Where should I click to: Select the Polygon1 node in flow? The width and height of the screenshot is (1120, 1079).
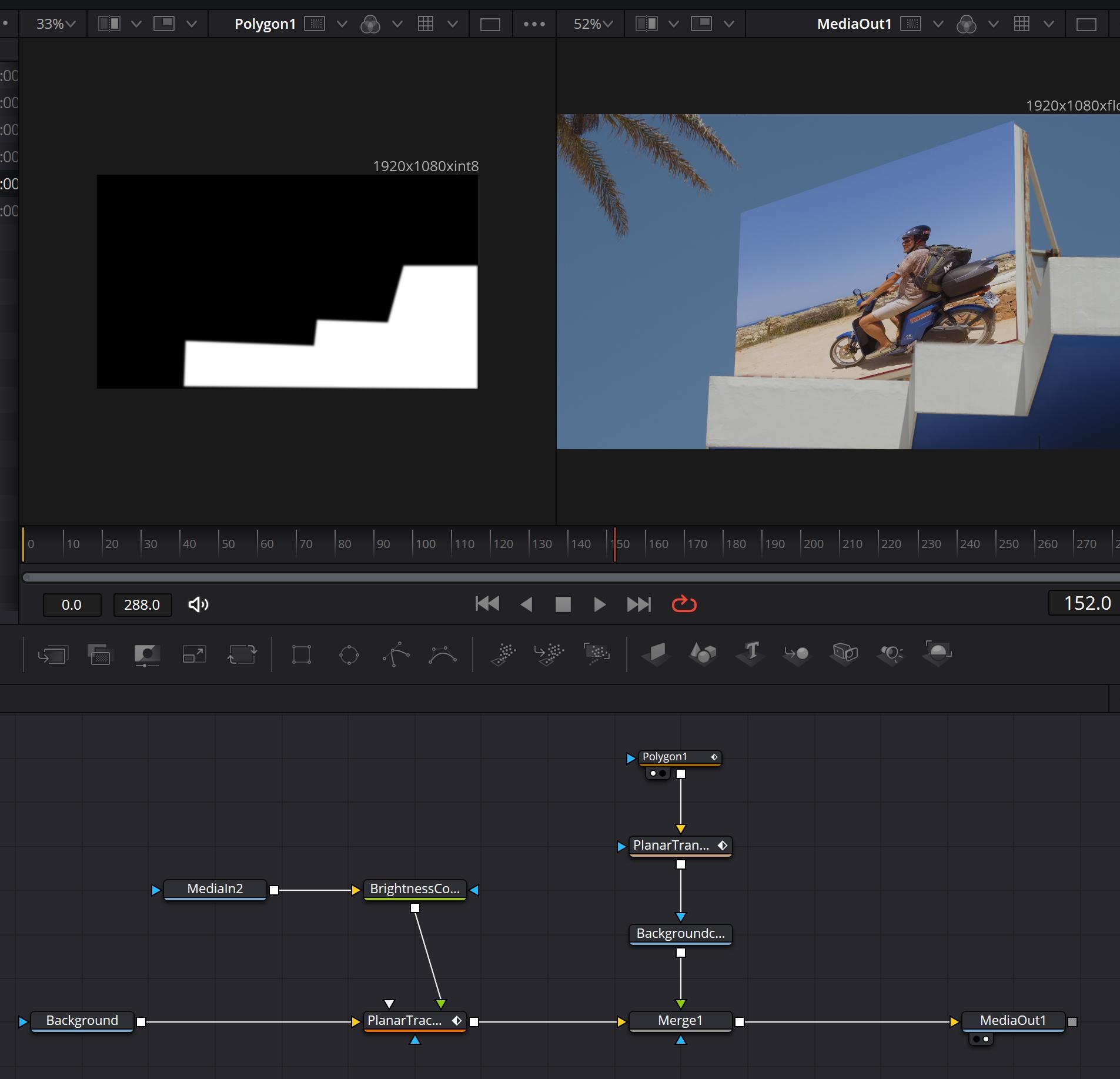tap(680, 757)
